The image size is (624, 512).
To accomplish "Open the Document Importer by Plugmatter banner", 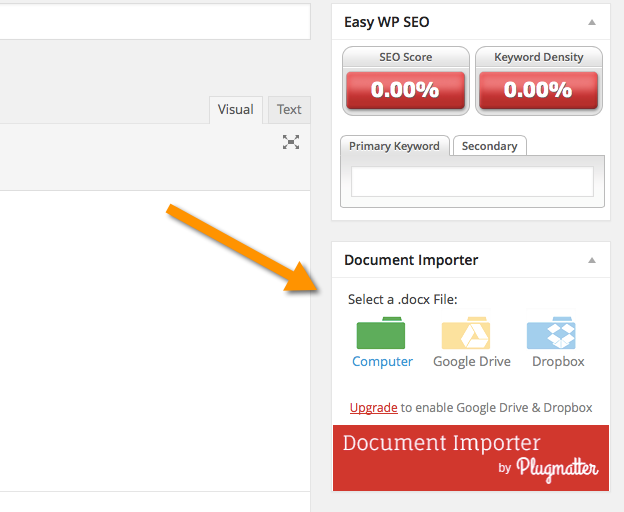I will click(471, 458).
